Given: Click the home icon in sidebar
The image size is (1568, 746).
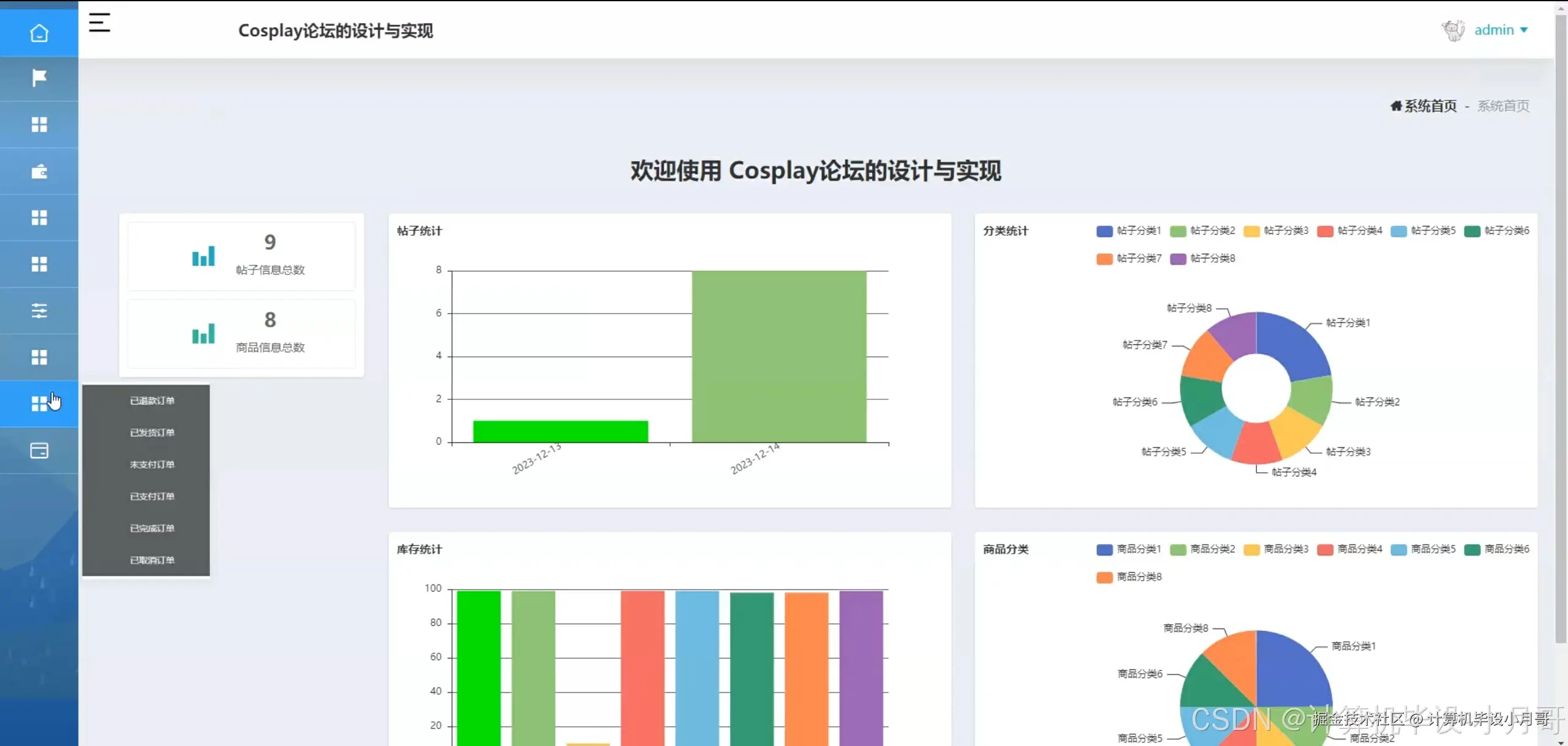Looking at the screenshot, I should tap(39, 32).
